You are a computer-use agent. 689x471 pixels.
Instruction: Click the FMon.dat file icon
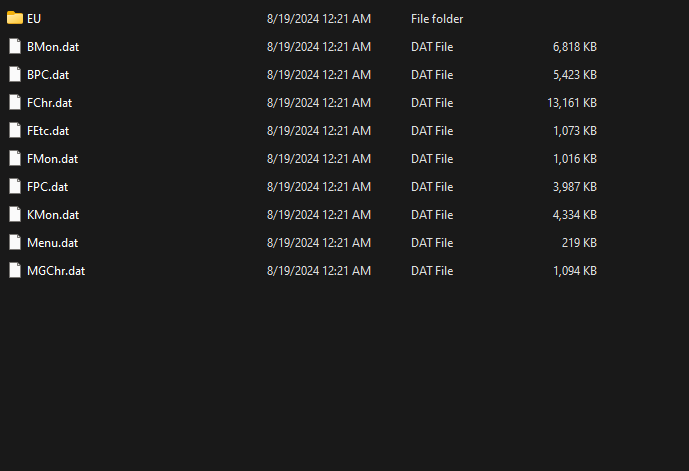tap(15, 158)
